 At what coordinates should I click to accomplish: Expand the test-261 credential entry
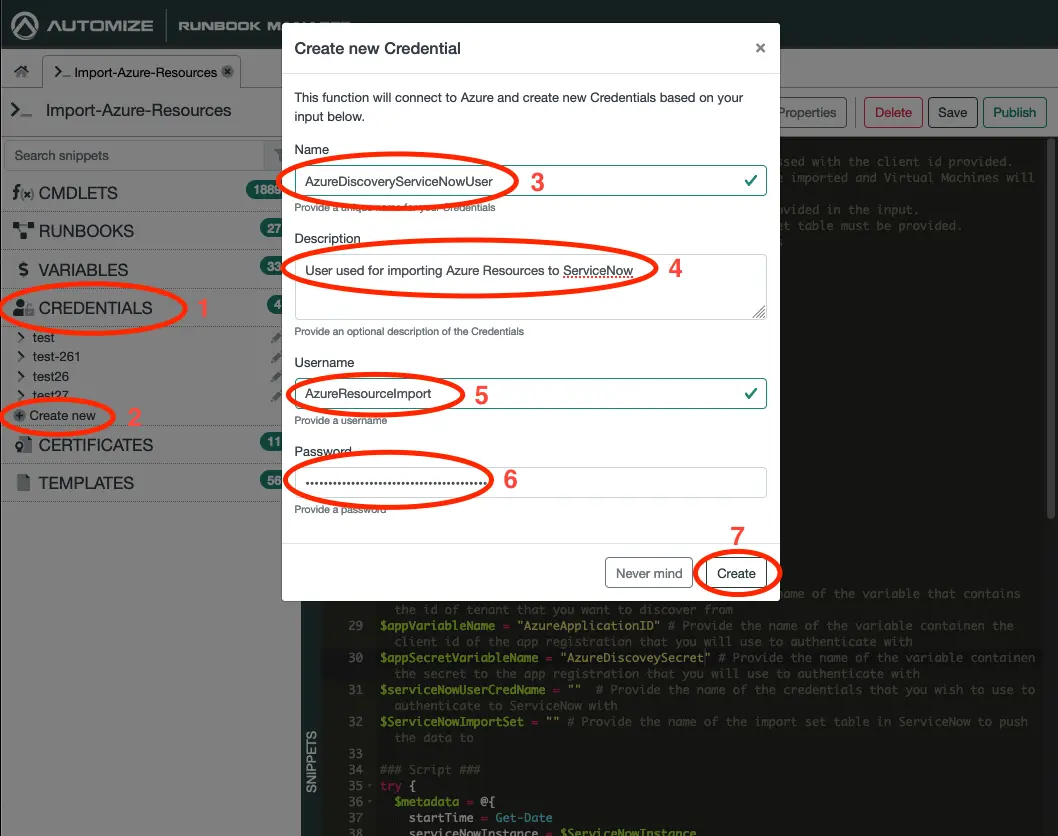coord(21,357)
